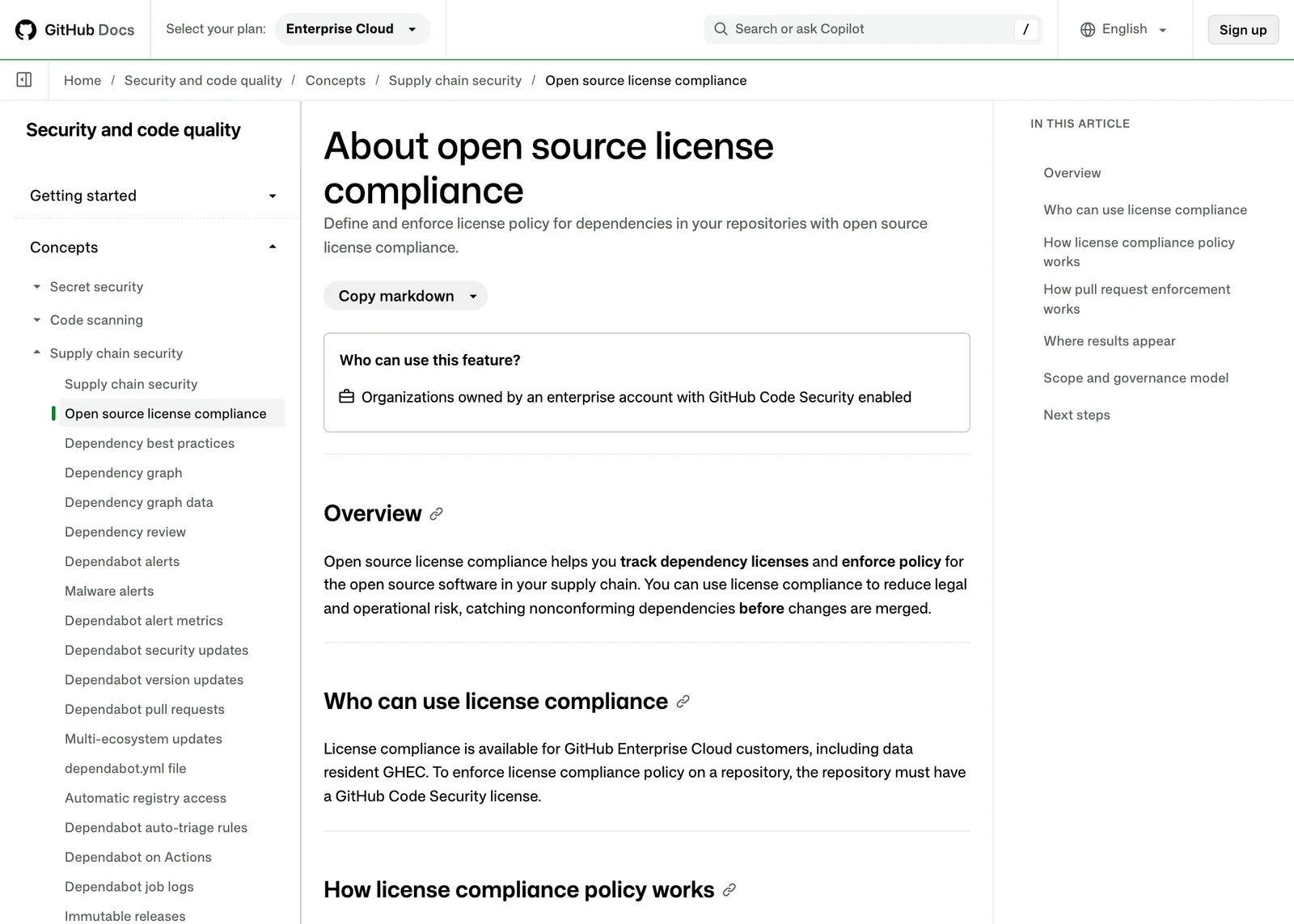
Task: Jump to Next steps section
Action: pos(1076,415)
